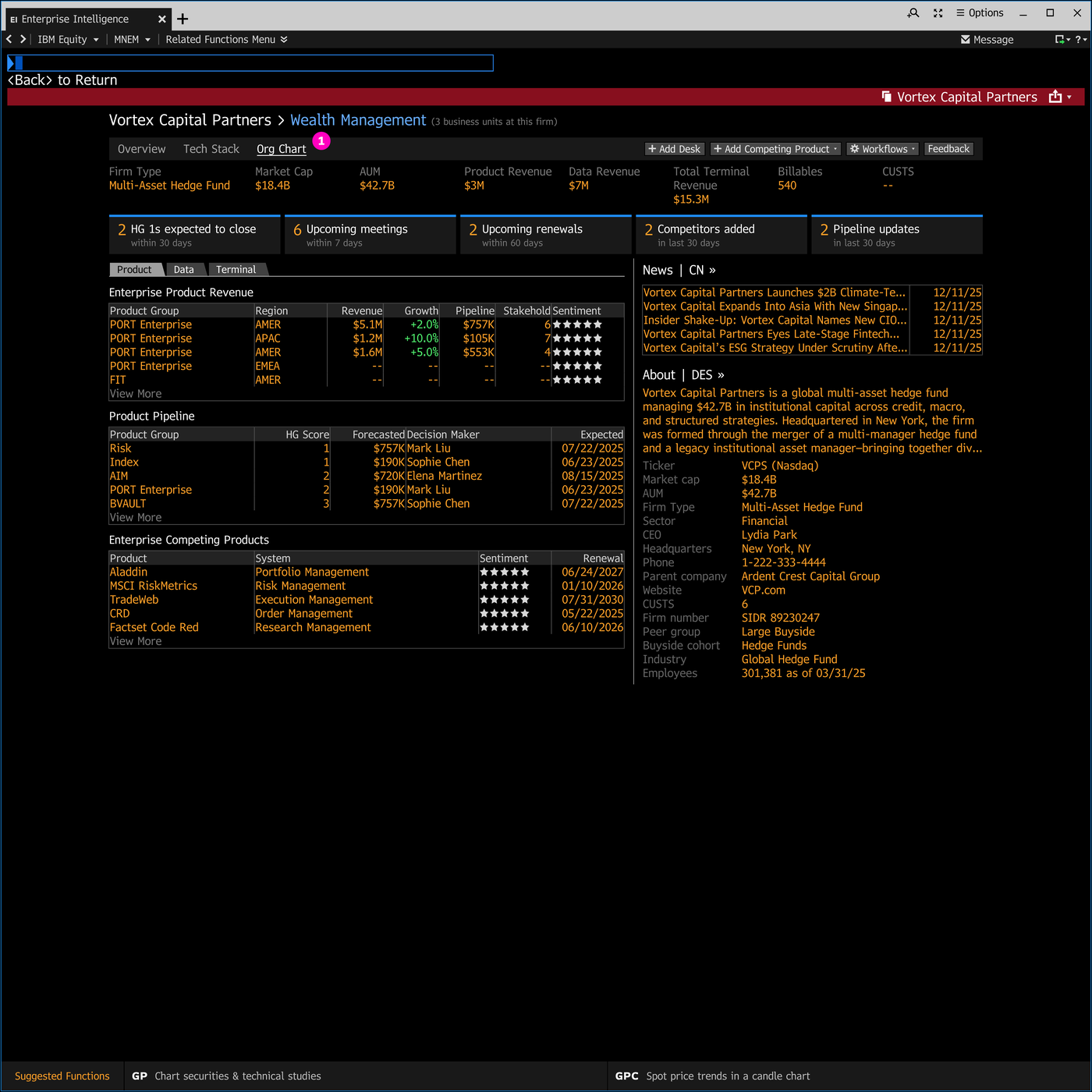Open GP chart securities suggested function
Viewport: 1092px width, 1092px height.
[226, 1076]
